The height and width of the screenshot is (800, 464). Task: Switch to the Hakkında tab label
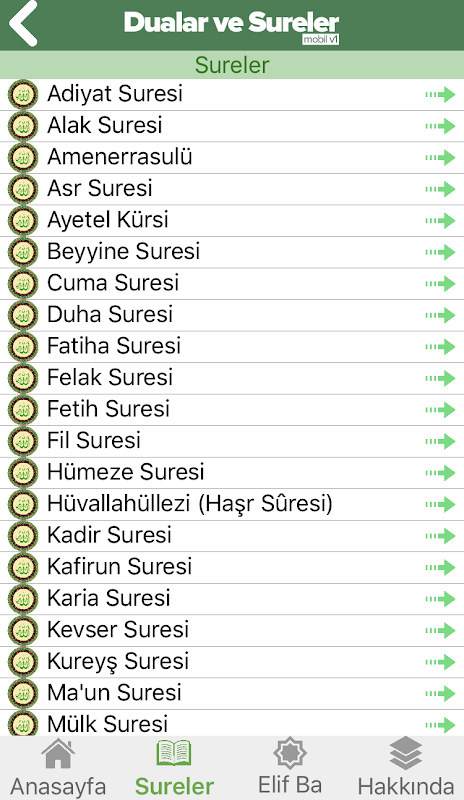point(406,786)
